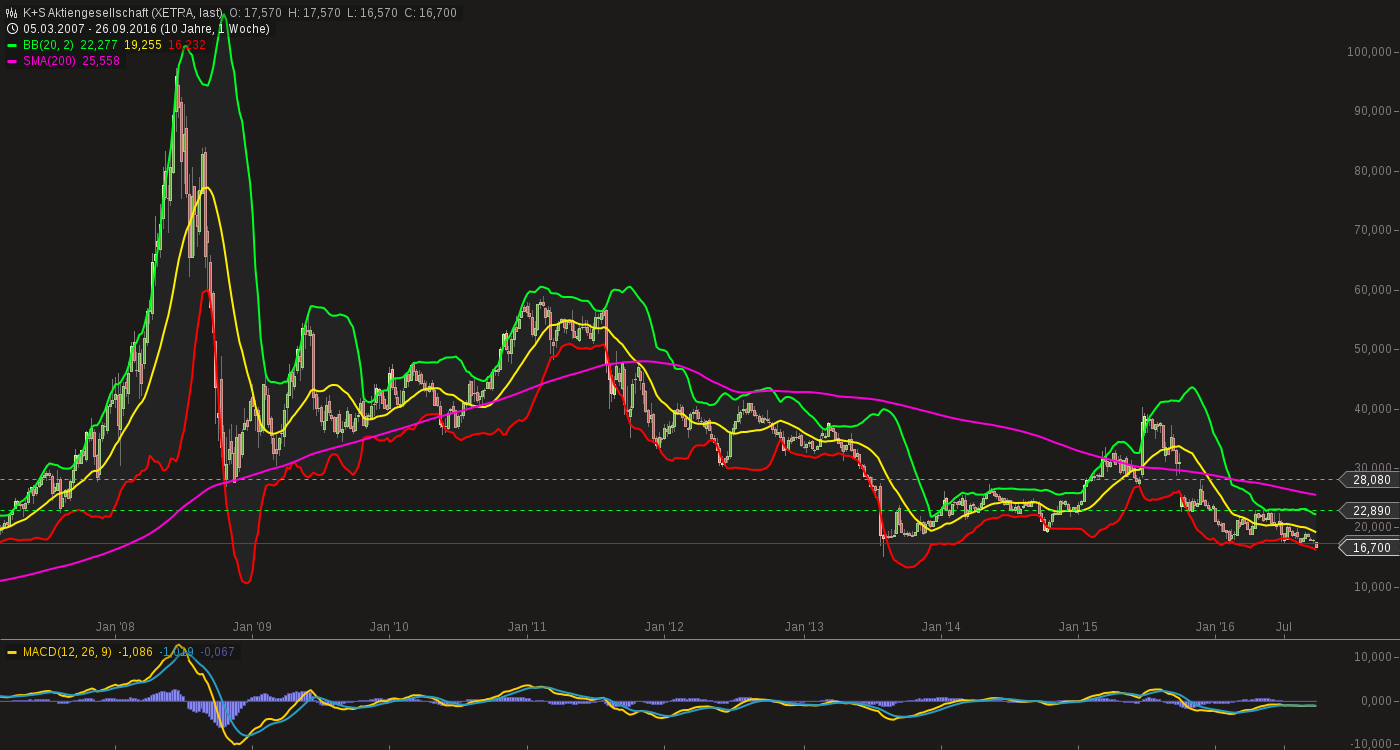Viewport: 1400px width, 750px height.
Task: Click the Jan '13 time axis label
Action: click(x=804, y=627)
